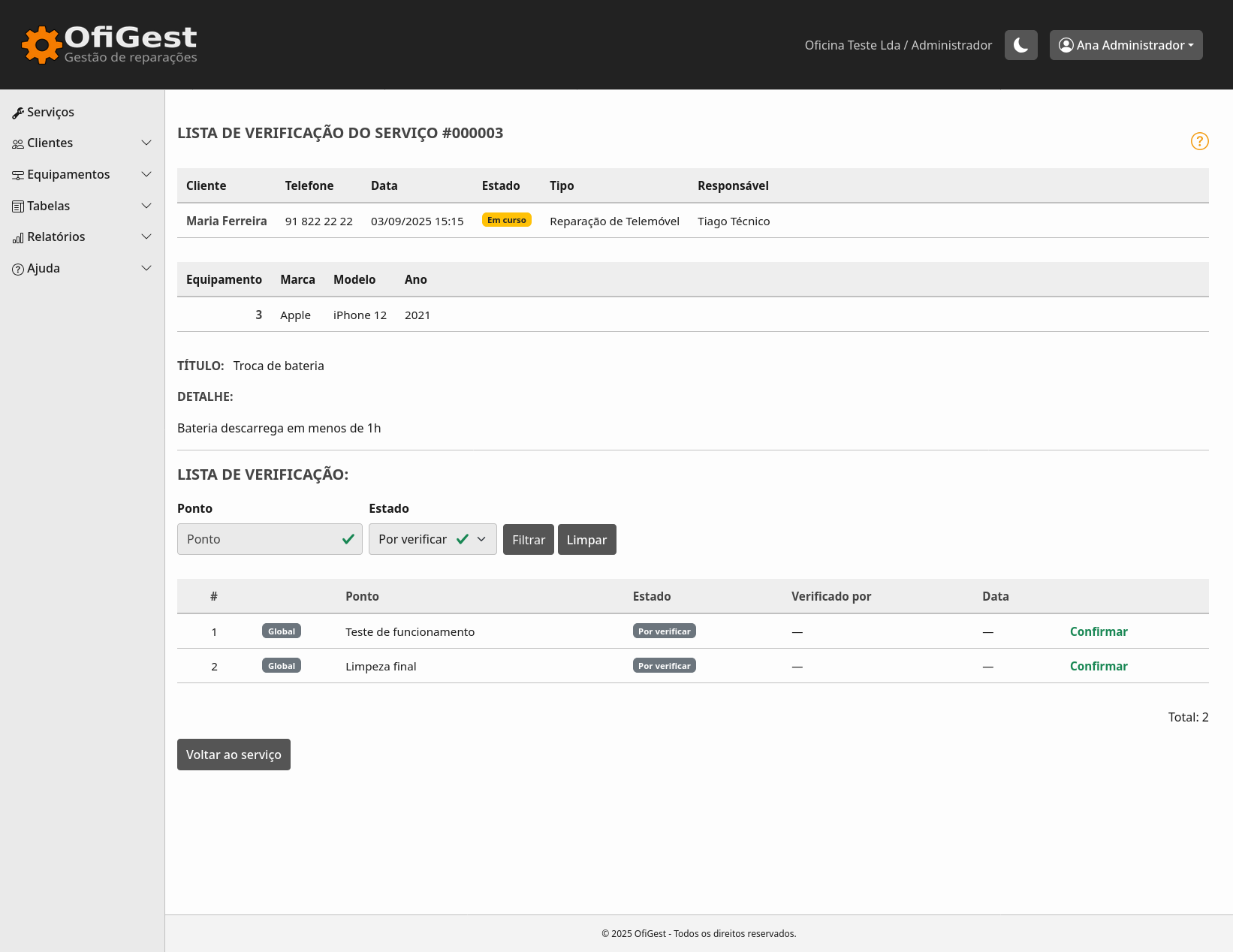Open Serviços from the sidebar
Screen dimensions: 1233x952
pyautogui.click(x=50, y=112)
